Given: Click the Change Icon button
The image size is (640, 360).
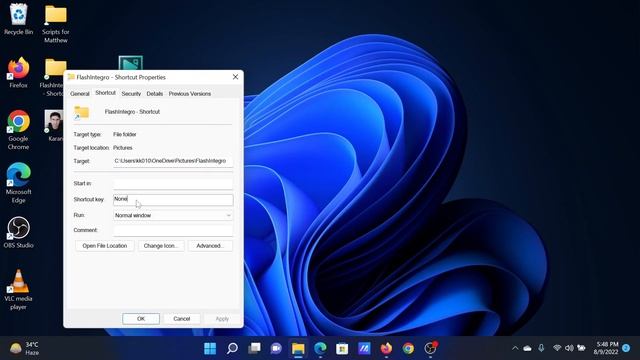Looking at the screenshot, I should [161, 246].
